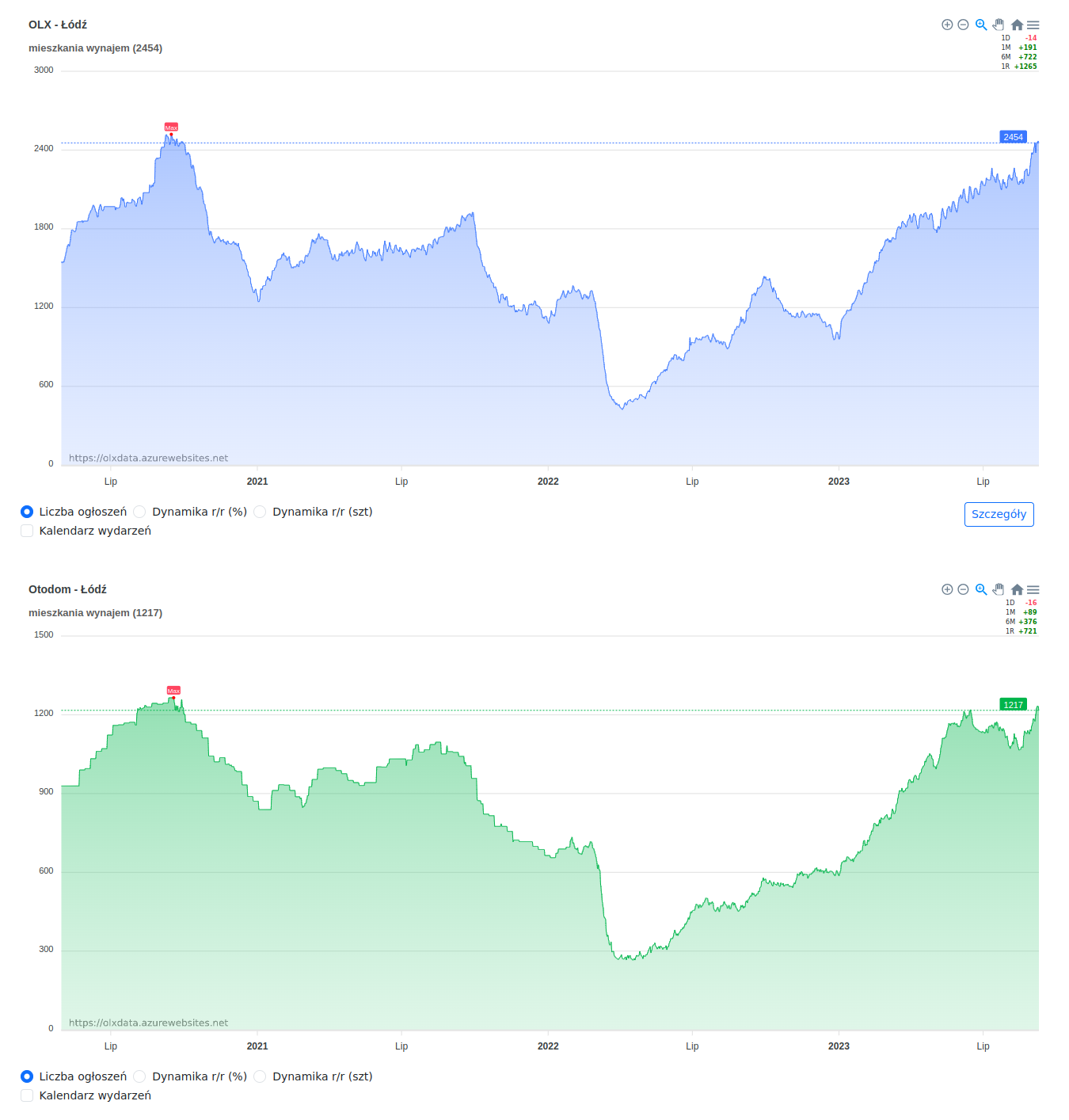Open hamburger menu on Otodom chart

[x=1033, y=589]
